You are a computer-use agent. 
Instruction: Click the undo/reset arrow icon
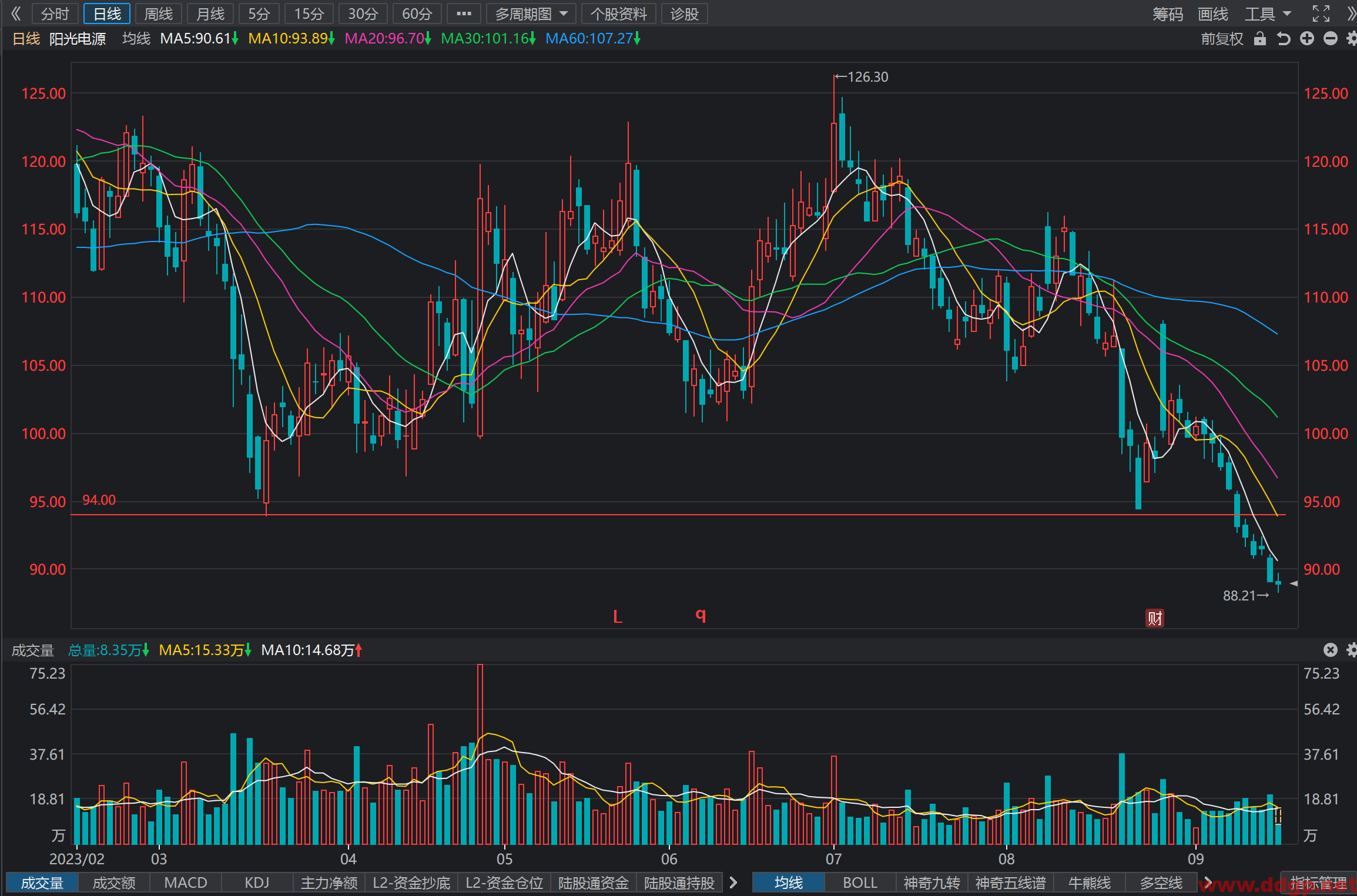point(1284,39)
